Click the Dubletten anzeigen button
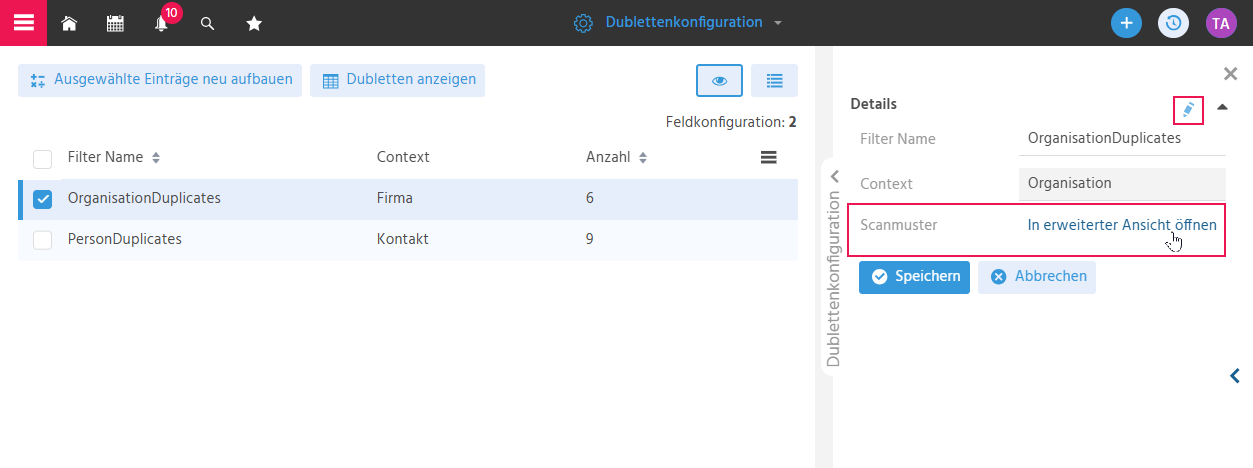The width and height of the screenshot is (1253, 468). pyautogui.click(x=397, y=80)
